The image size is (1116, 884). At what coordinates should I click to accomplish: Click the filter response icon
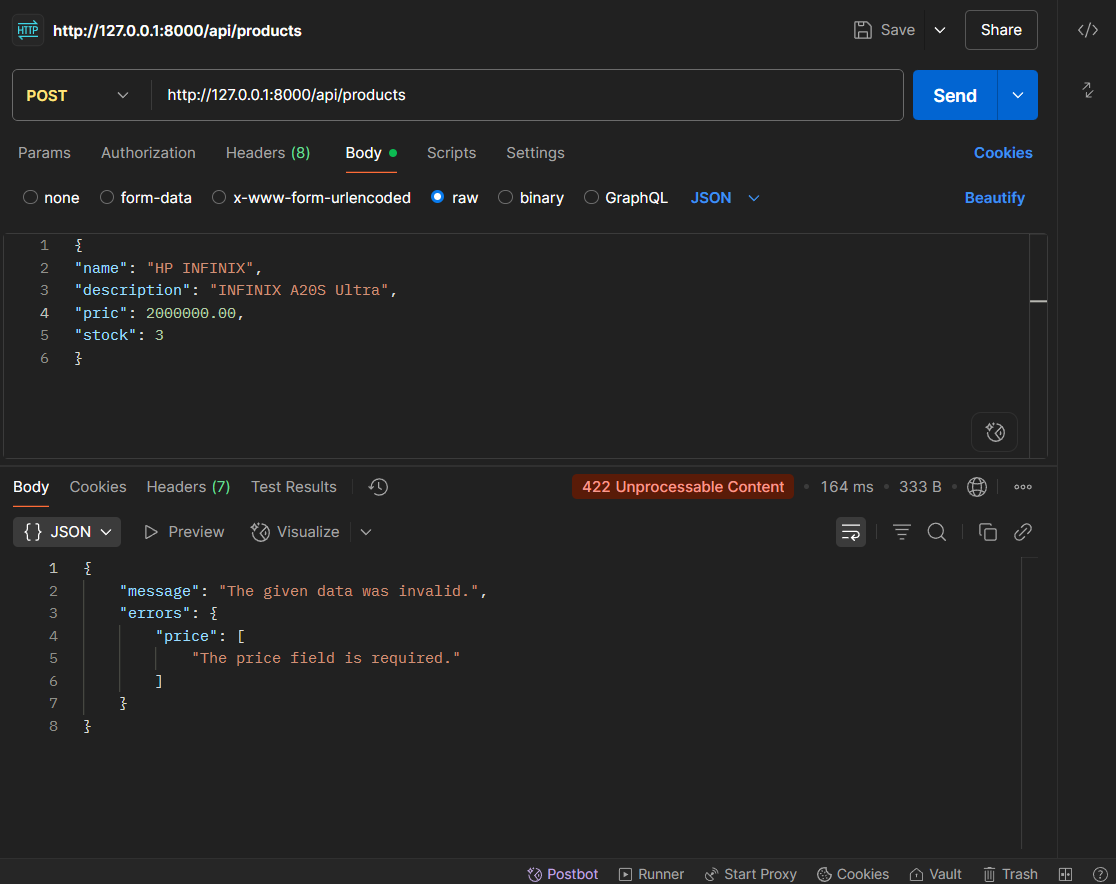pos(902,532)
